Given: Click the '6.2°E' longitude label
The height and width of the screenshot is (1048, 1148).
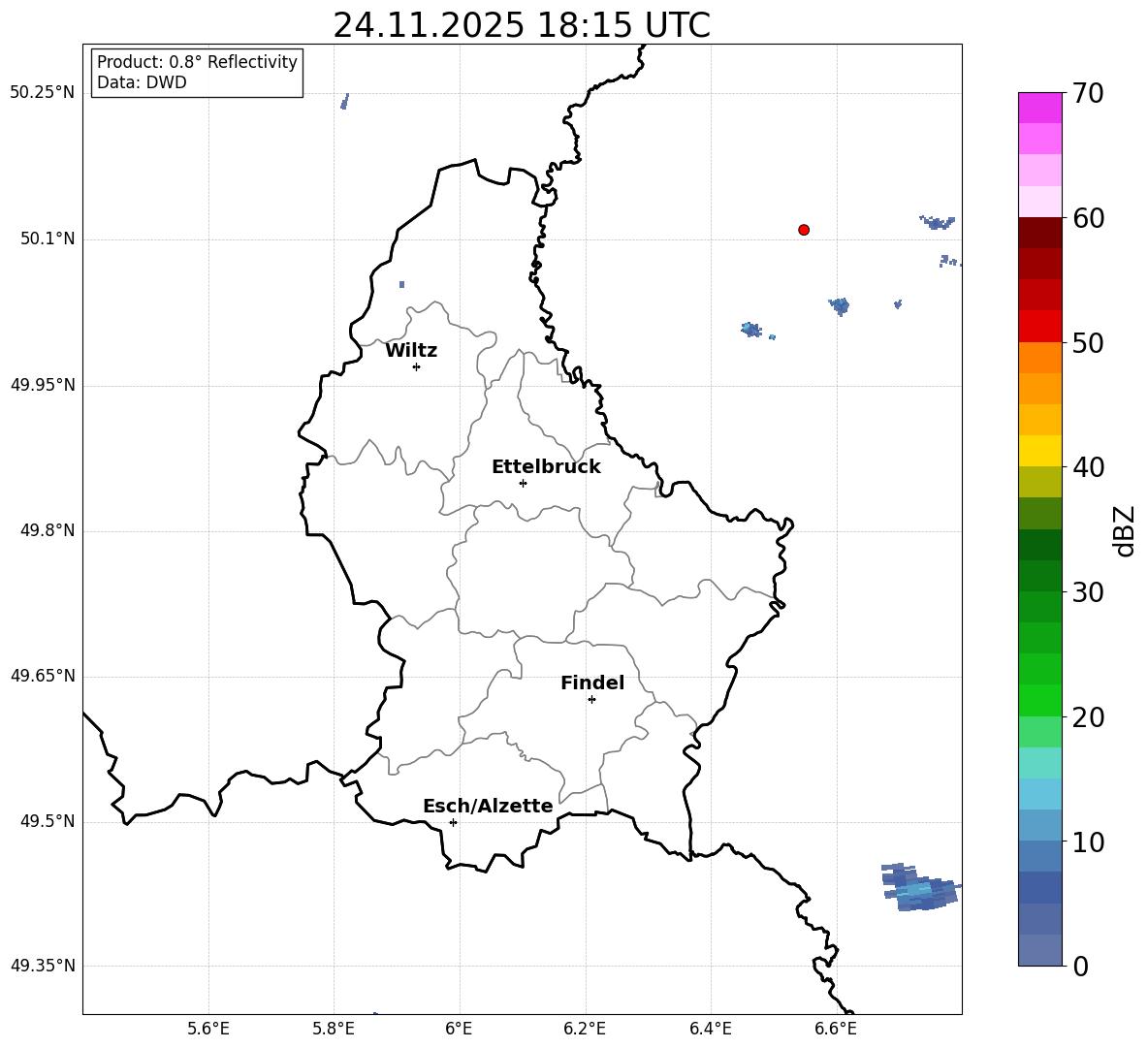Looking at the screenshot, I should (x=585, y=1029).
